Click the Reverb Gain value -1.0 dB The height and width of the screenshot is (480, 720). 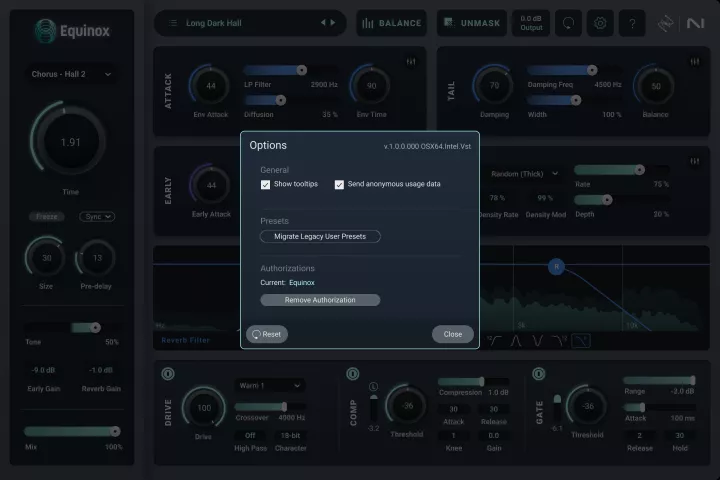pyautogui.click(x=101, y=370)
